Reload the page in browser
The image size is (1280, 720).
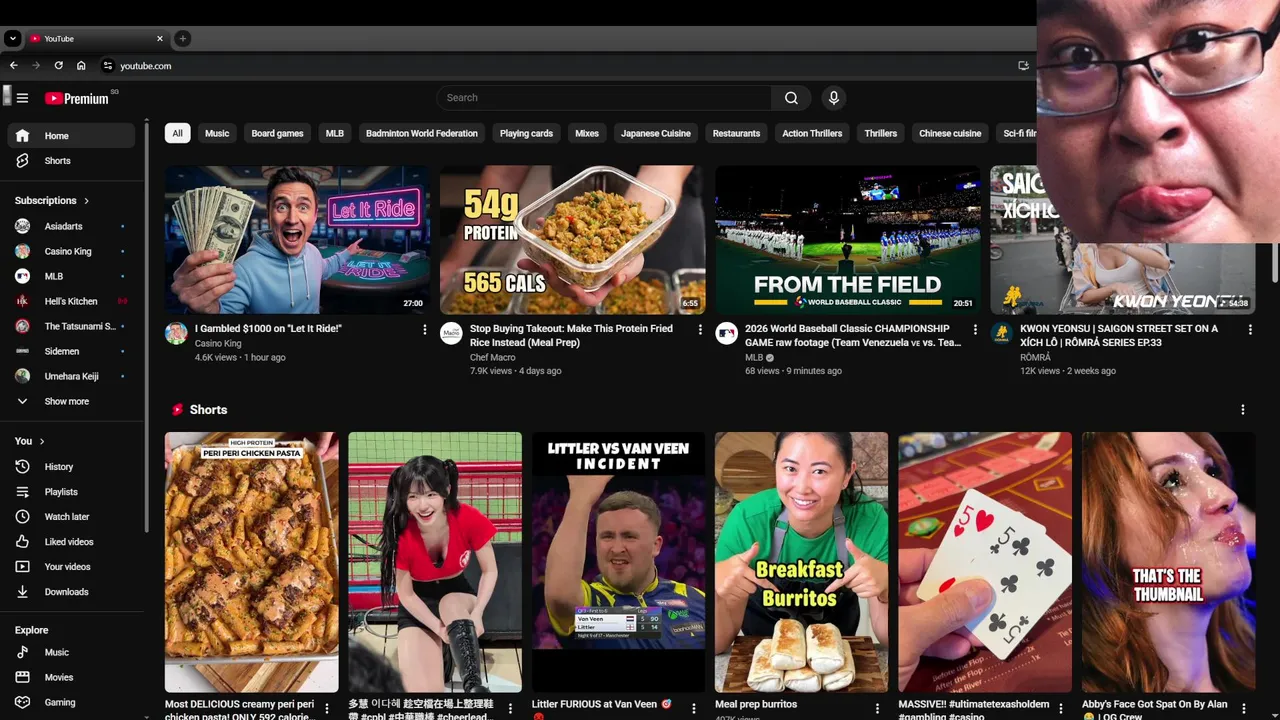(x=58, y=66)
